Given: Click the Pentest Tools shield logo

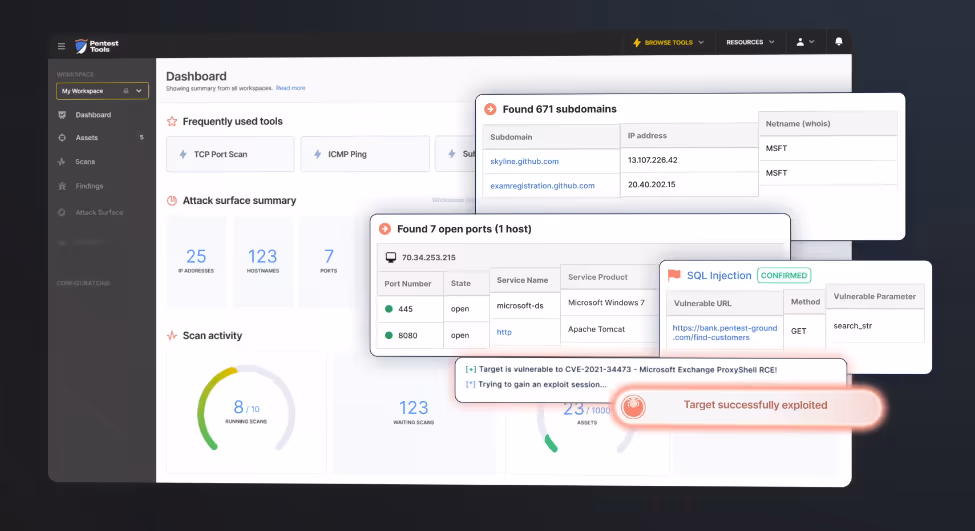Looking at the screenshot, I should tap(81, 46).
